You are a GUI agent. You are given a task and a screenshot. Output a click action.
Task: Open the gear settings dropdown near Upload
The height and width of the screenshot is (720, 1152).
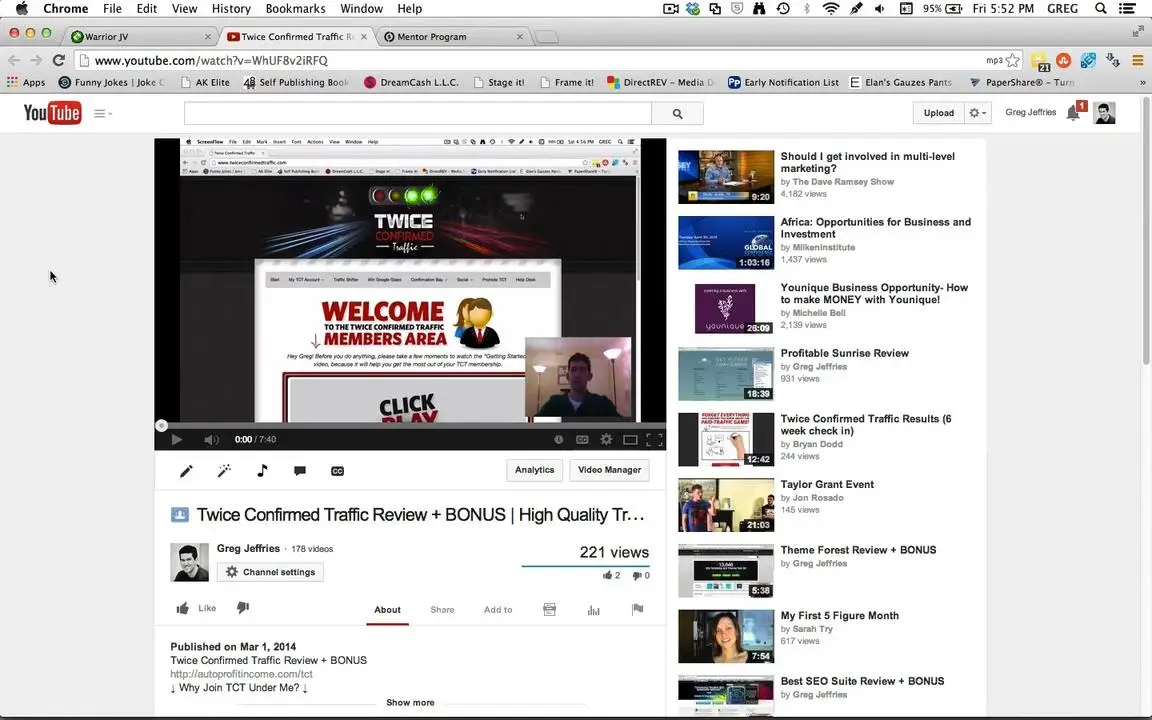point(977,113)
